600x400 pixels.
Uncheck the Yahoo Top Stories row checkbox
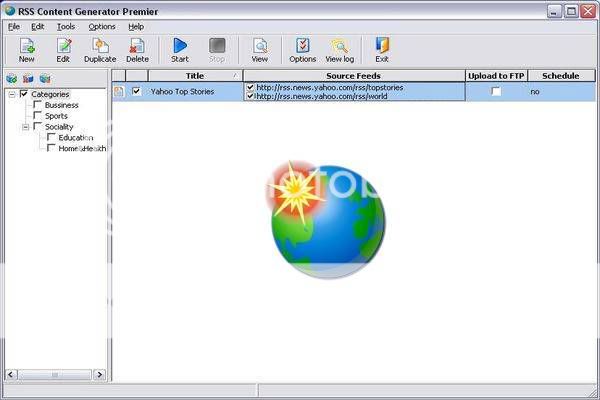click(136, 91)
